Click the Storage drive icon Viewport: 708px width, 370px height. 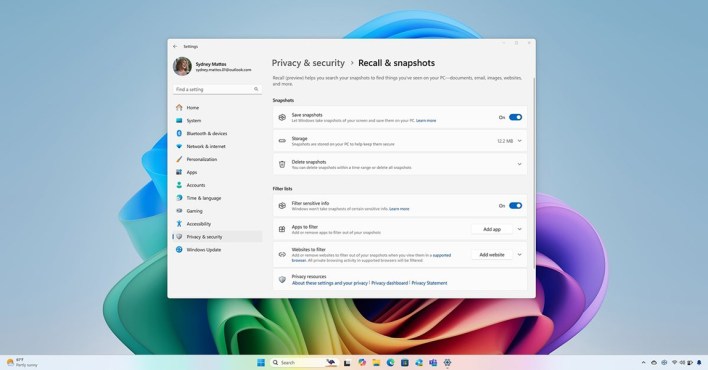click(282, 141)
